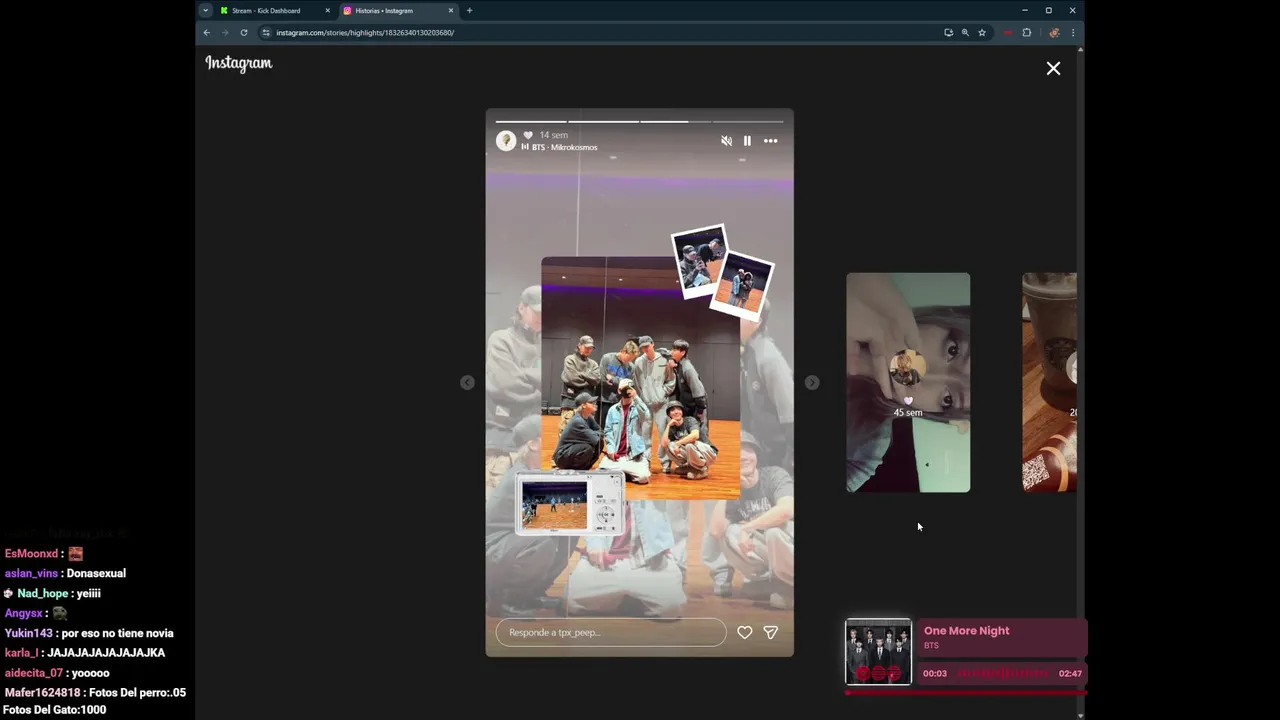This screenshot has width=1280, height=720.
Task: Click chat username 'Nad_hope'
Action: (43, 594)
